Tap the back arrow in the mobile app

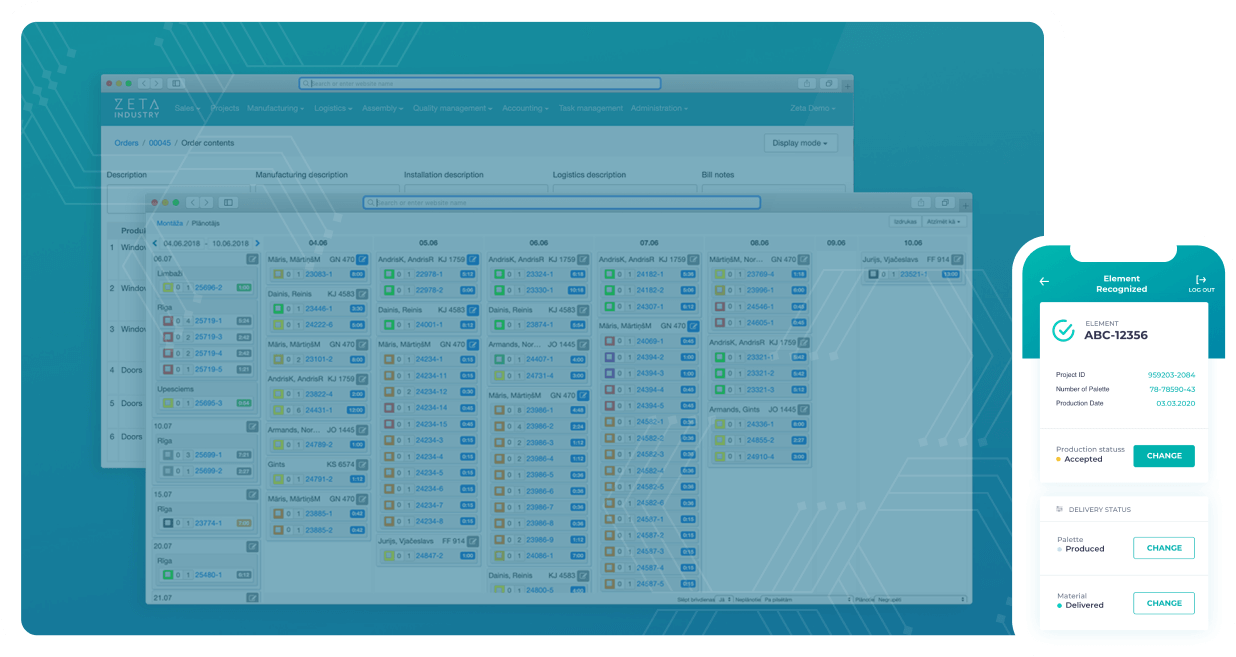pyautogui.click(x=1044, y=281)
